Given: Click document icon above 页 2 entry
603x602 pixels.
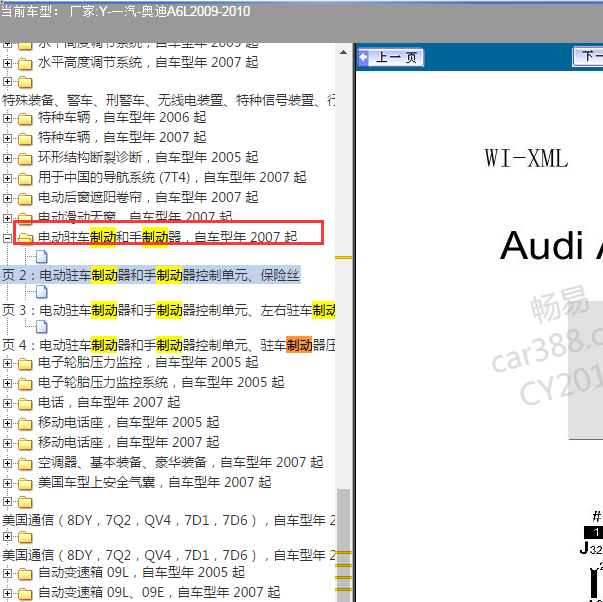Looking at the screenshot, I should (x=42, y=257).
